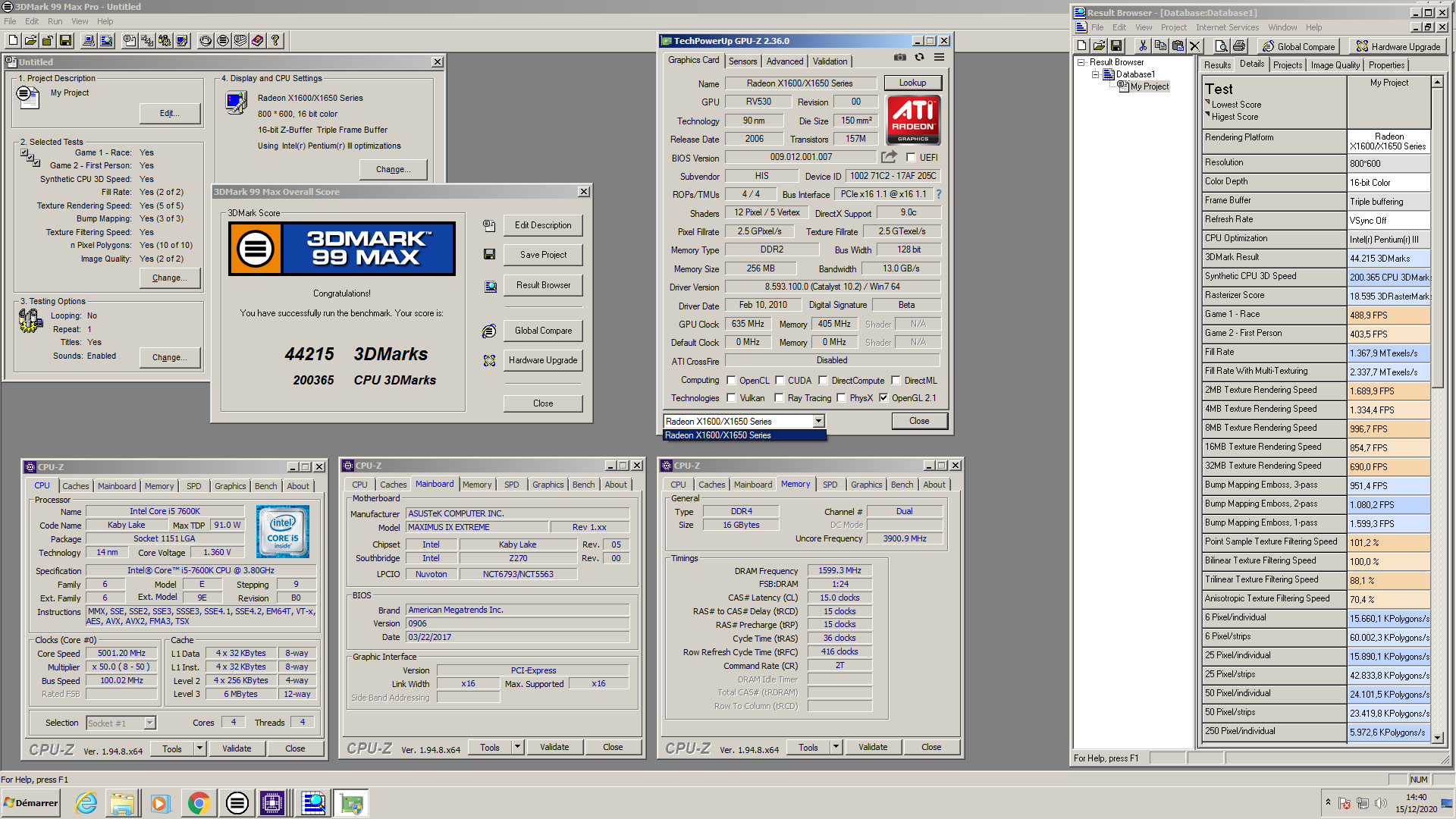Switch to the Sensors tab in GPU-Z
This screenshot has height=819, width=1456.
click(742, 61)
